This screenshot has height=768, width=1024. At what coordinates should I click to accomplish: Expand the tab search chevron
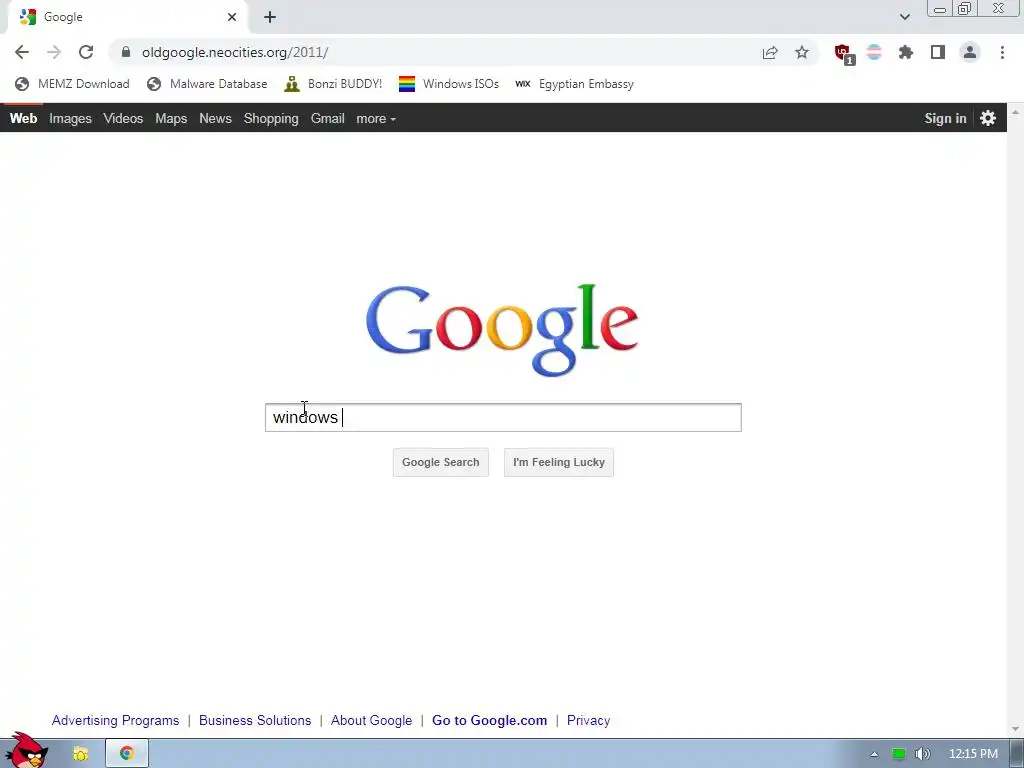[x=904, y=17]
